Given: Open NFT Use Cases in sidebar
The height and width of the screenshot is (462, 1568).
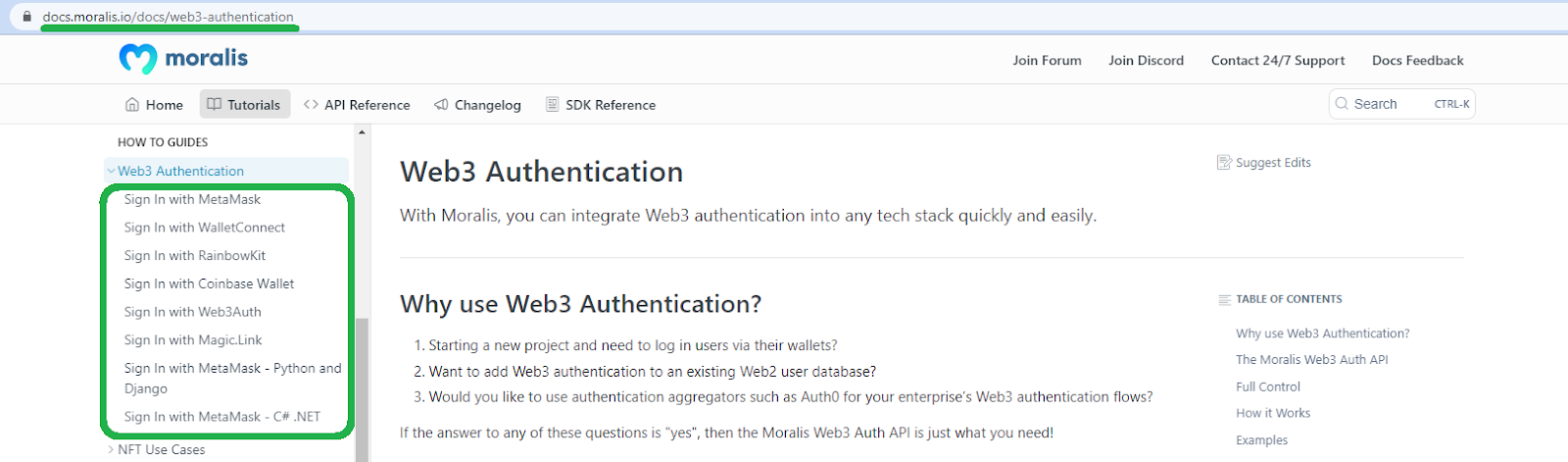Looking at the screenshot, I should pos(162,449).
